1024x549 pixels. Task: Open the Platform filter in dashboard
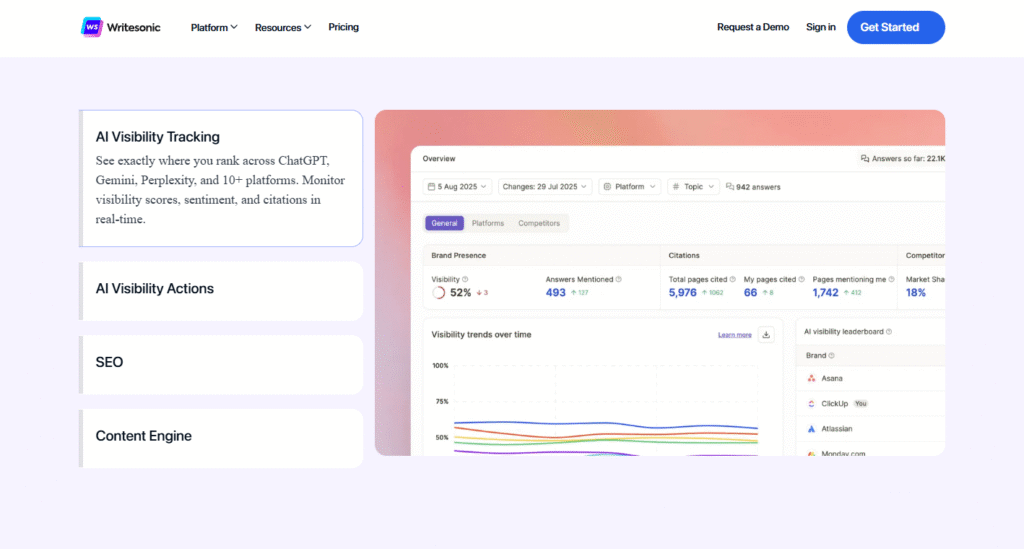[630, 187]
